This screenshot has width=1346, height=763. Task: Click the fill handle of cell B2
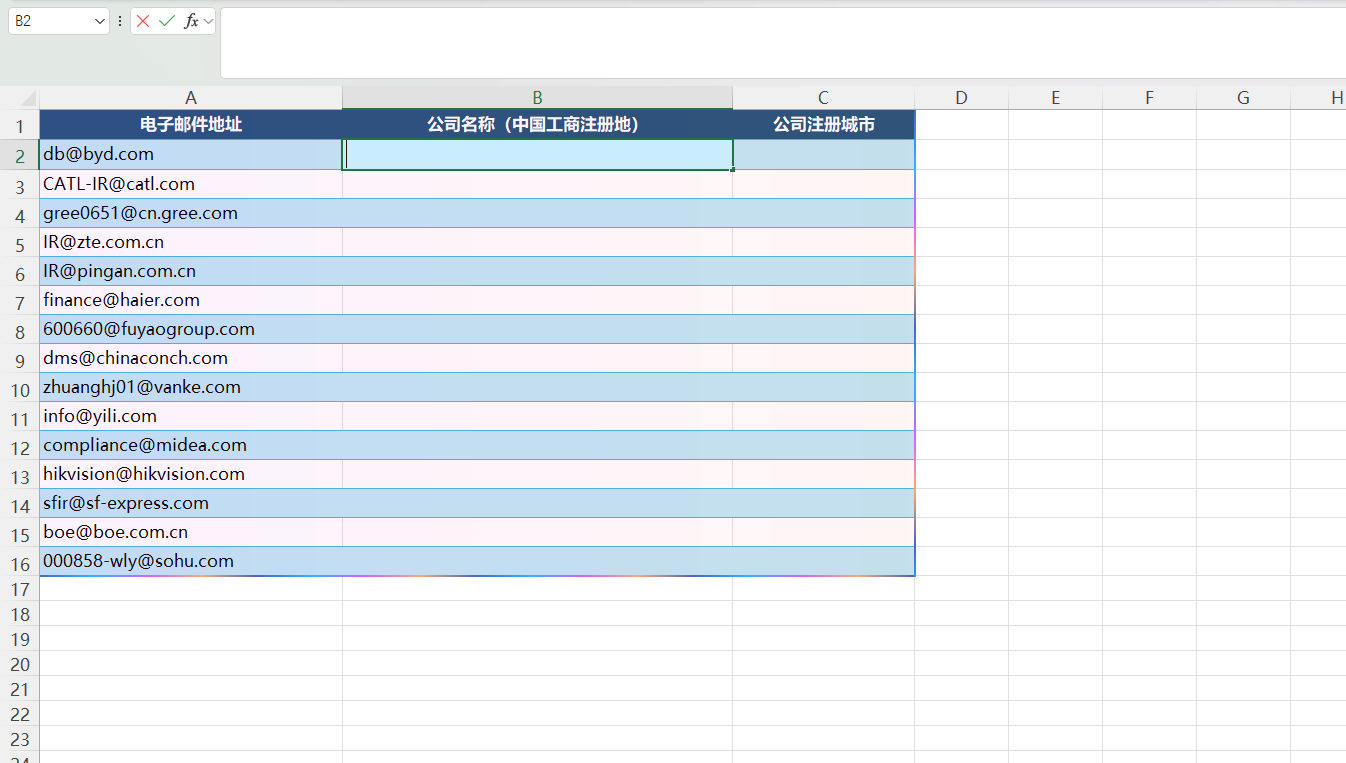[x=733, y=170]
